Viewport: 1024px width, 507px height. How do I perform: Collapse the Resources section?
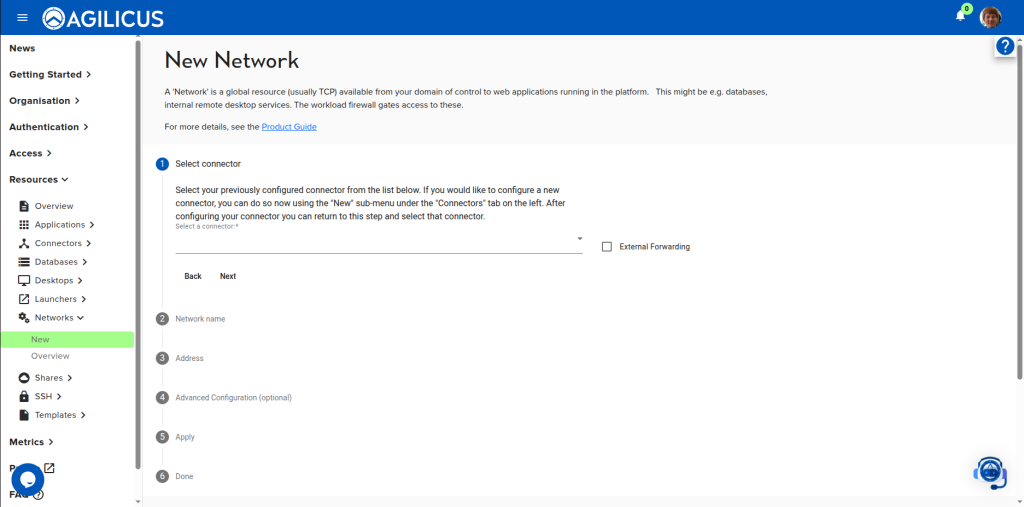[x=39, y=179]
